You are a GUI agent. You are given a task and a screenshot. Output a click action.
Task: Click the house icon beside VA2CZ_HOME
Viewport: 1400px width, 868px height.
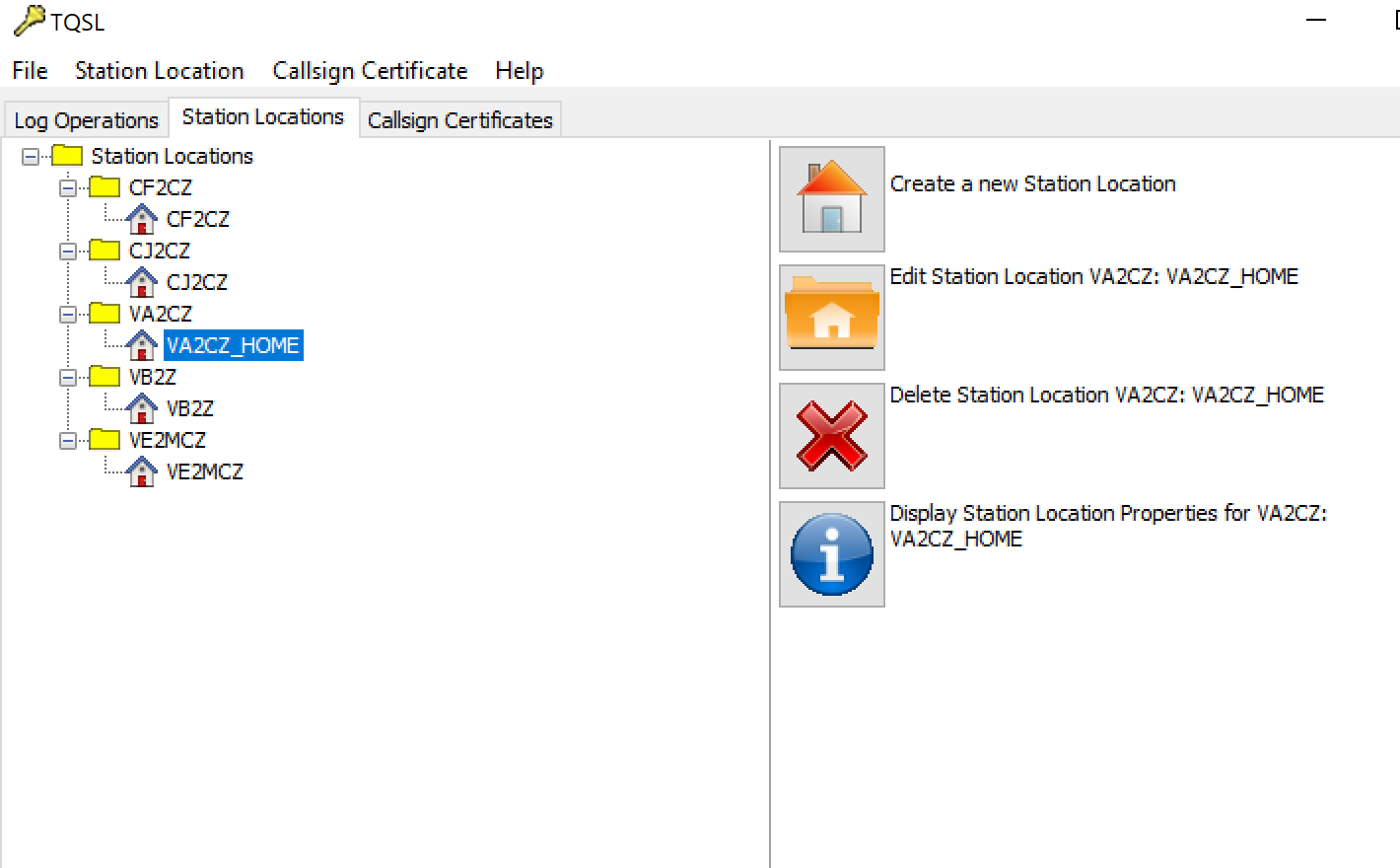point(142,345)
